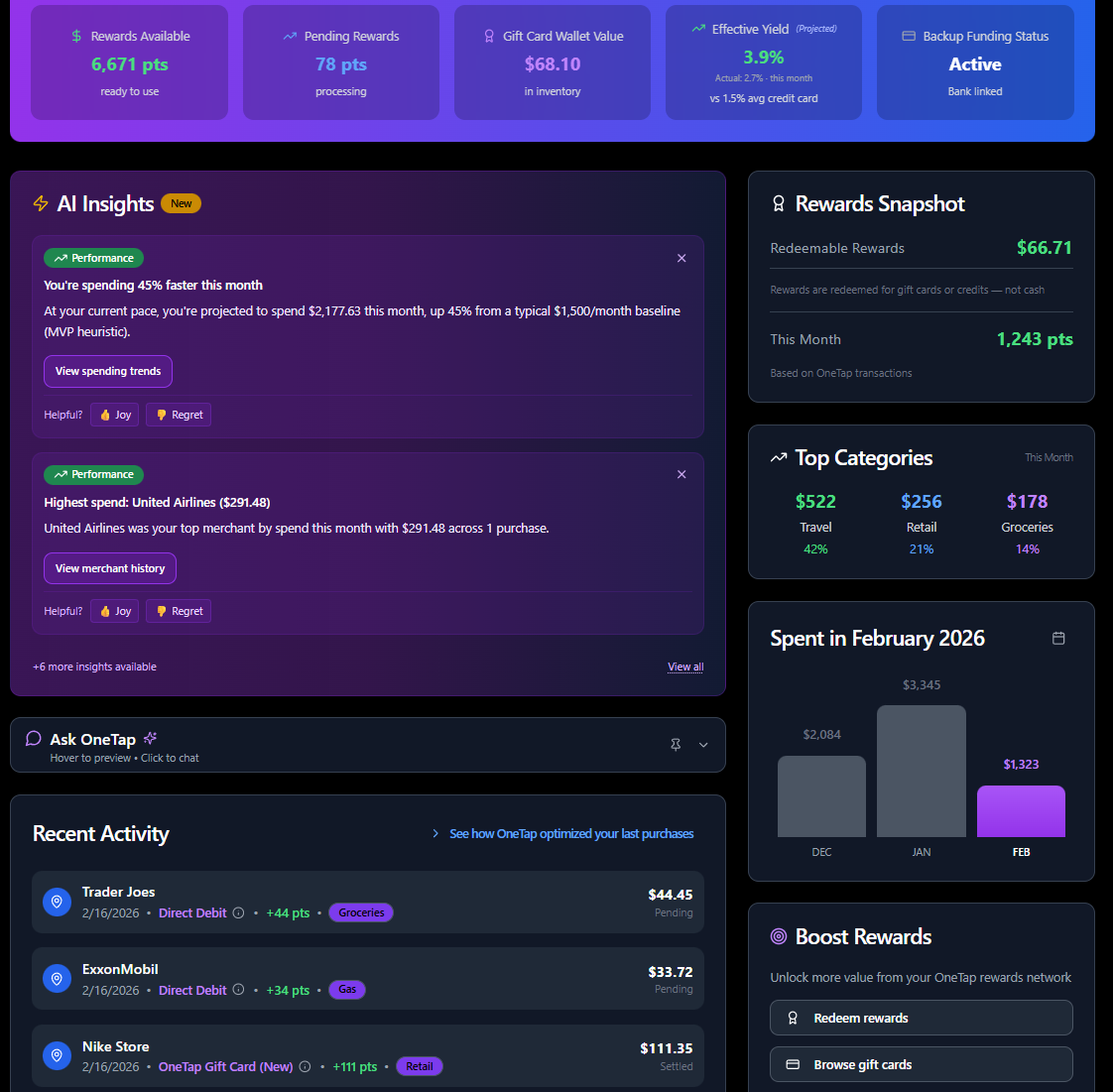
Task: Click the trending arrow icon on Pending Rewards card
Action: pos(288,36)
